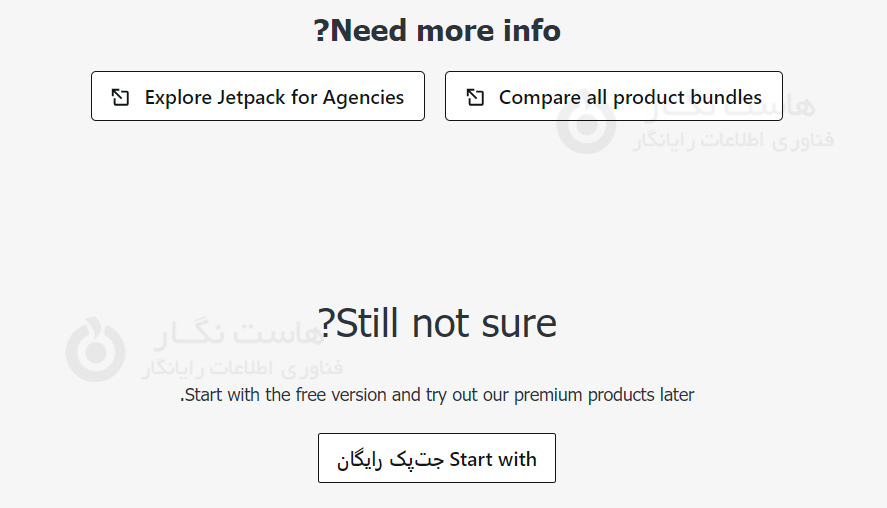Click external-link icon beside Compare all product bundles
The height and width of the screenshot is (508, 887).
476,97
